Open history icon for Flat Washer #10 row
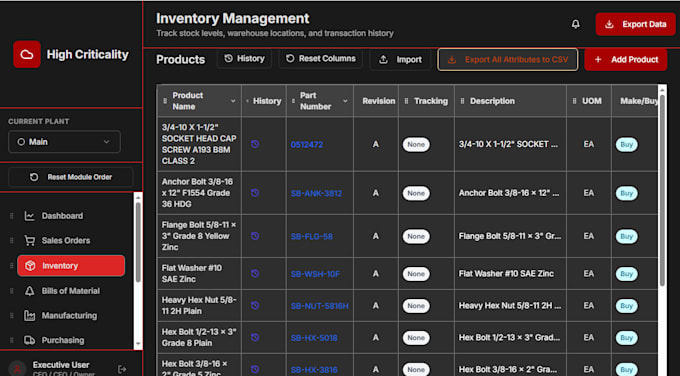 (x=255, y=273)
